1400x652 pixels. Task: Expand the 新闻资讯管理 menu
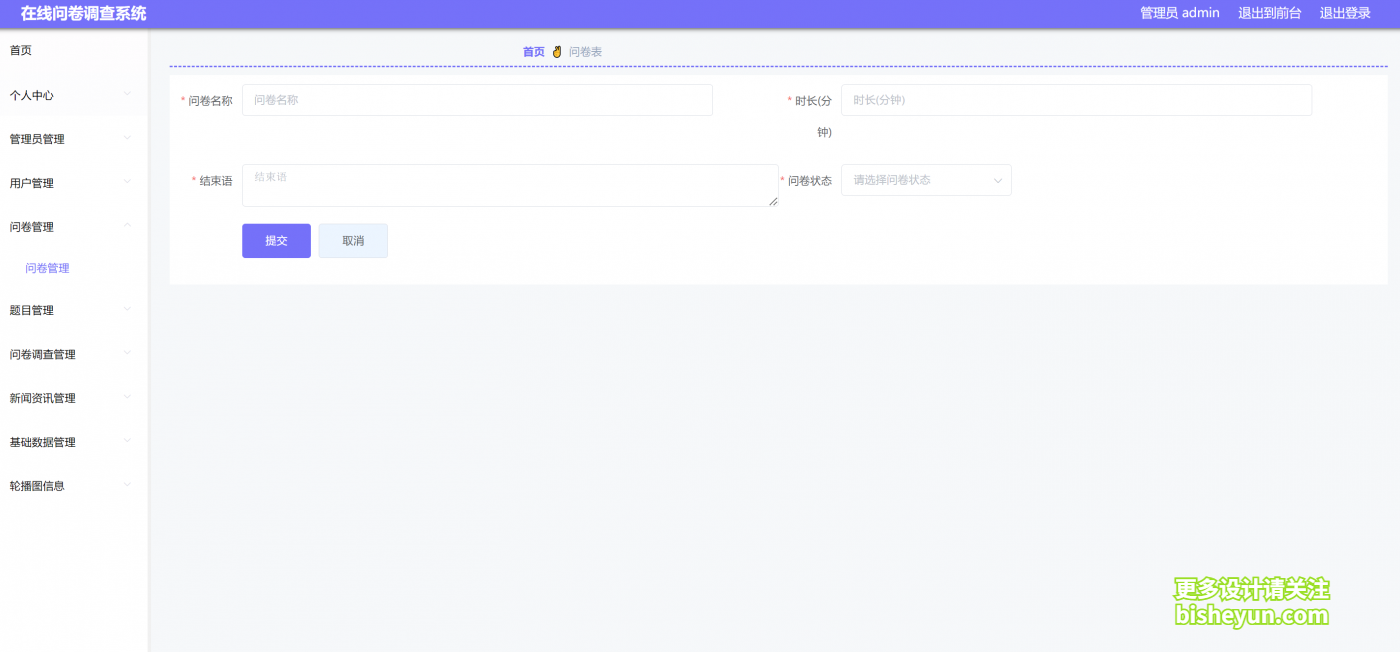(x=42, y=398)
